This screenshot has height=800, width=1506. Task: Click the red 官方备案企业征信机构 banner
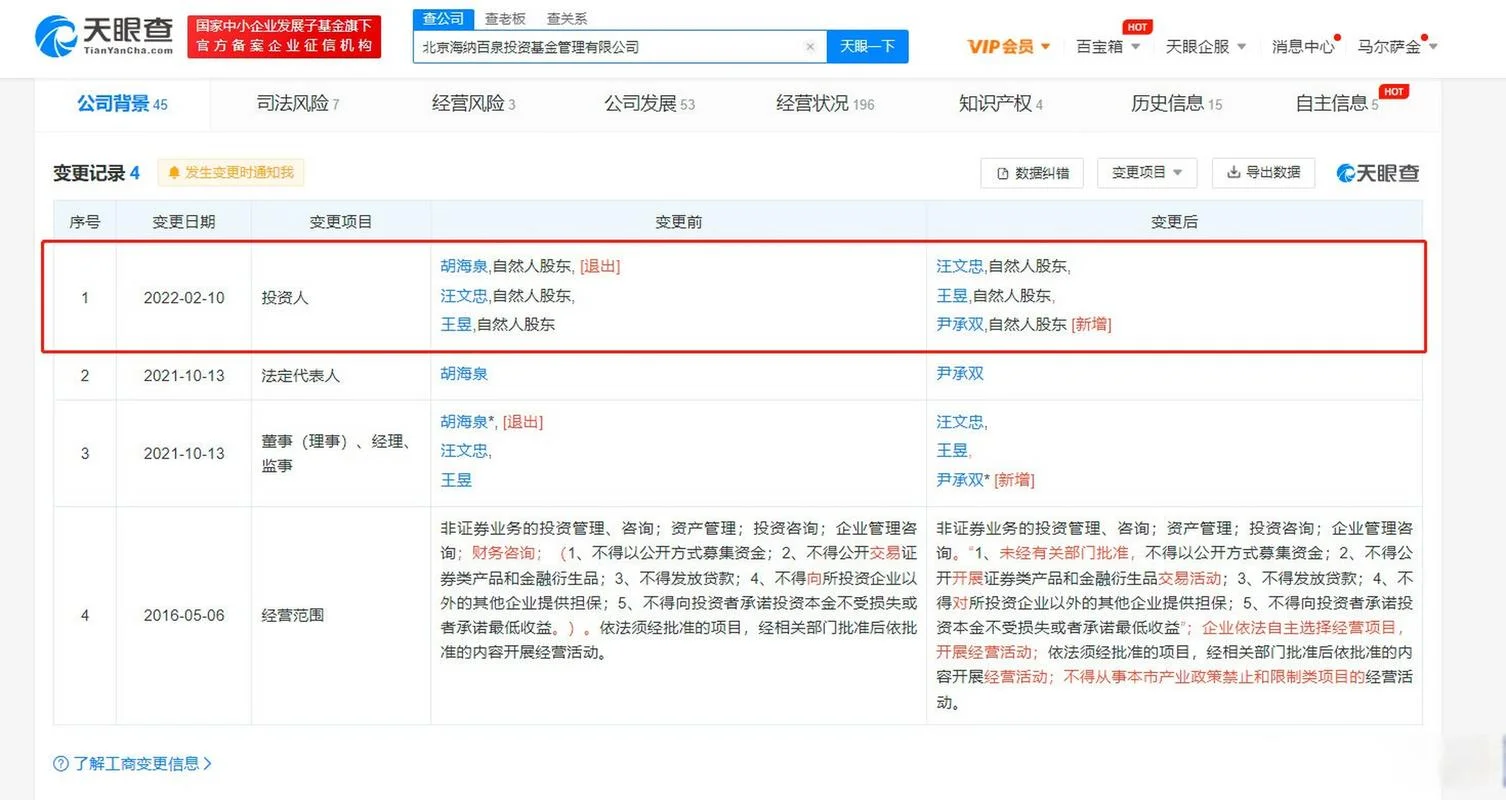pyautogui.click(x=284, y=36)
